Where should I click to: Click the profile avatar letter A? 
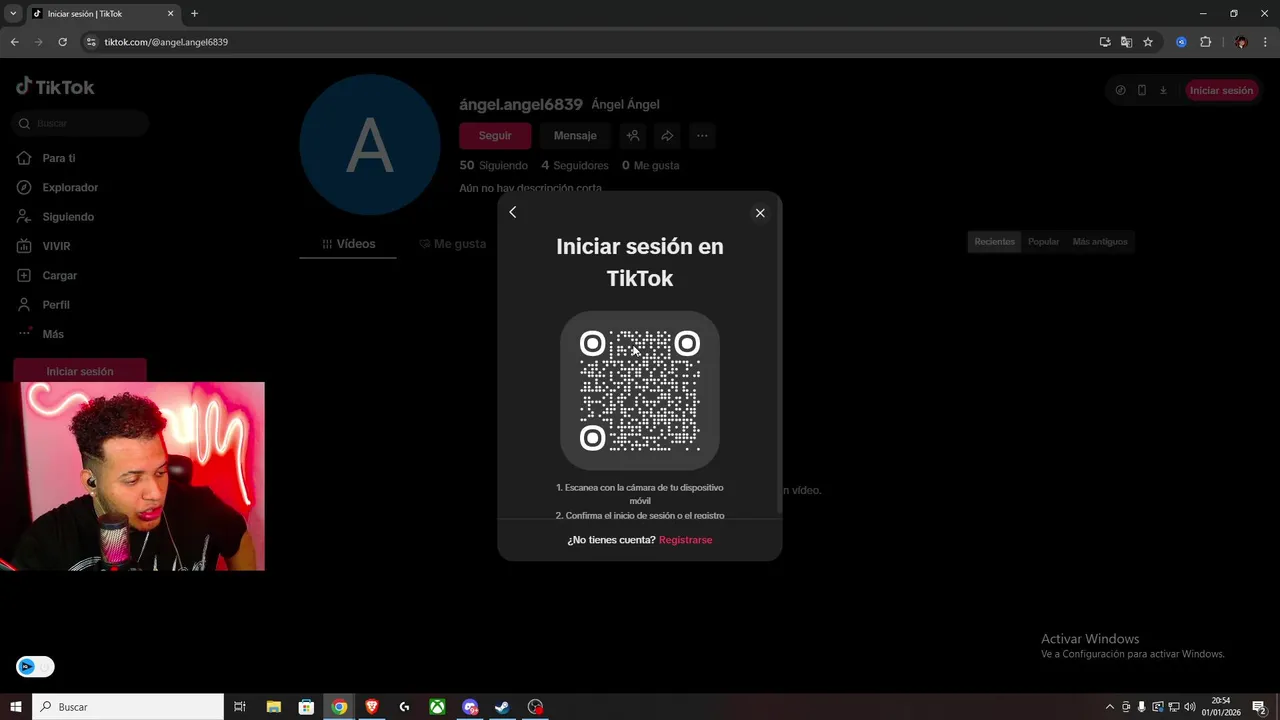pos(370,145)
